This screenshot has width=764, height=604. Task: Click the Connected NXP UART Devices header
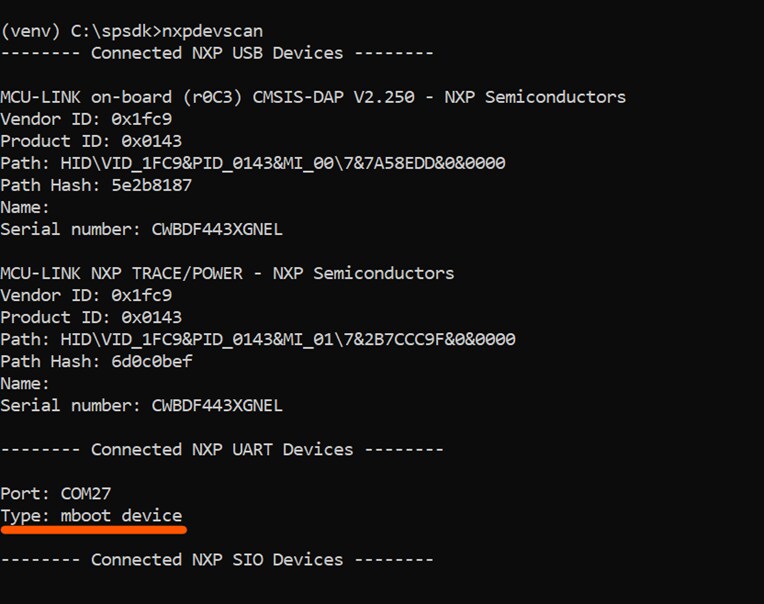click(222, 449)
